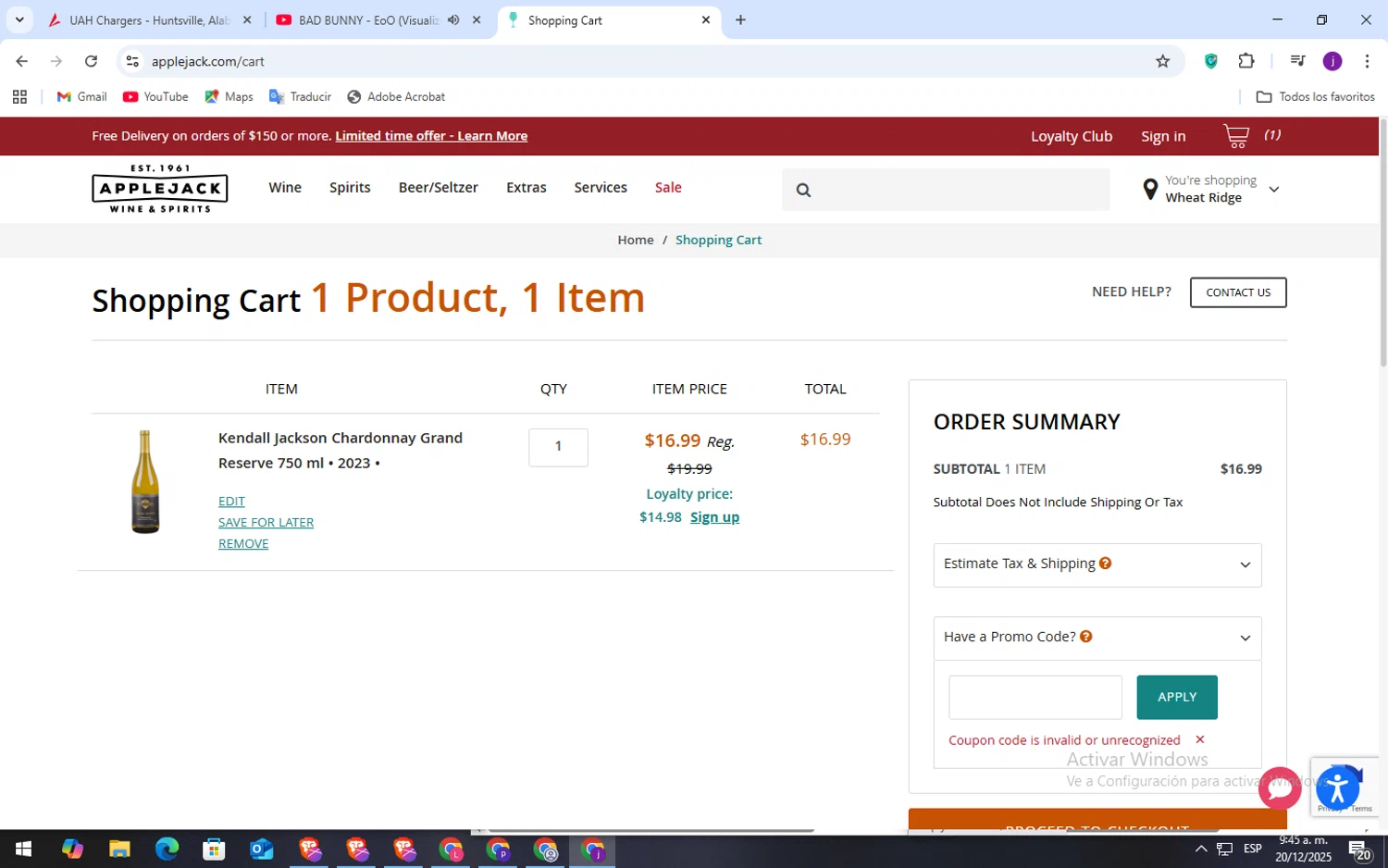The image size is (1388, 868).
Task: Open File Explorer from the taskbar
Action: point(119,849)
